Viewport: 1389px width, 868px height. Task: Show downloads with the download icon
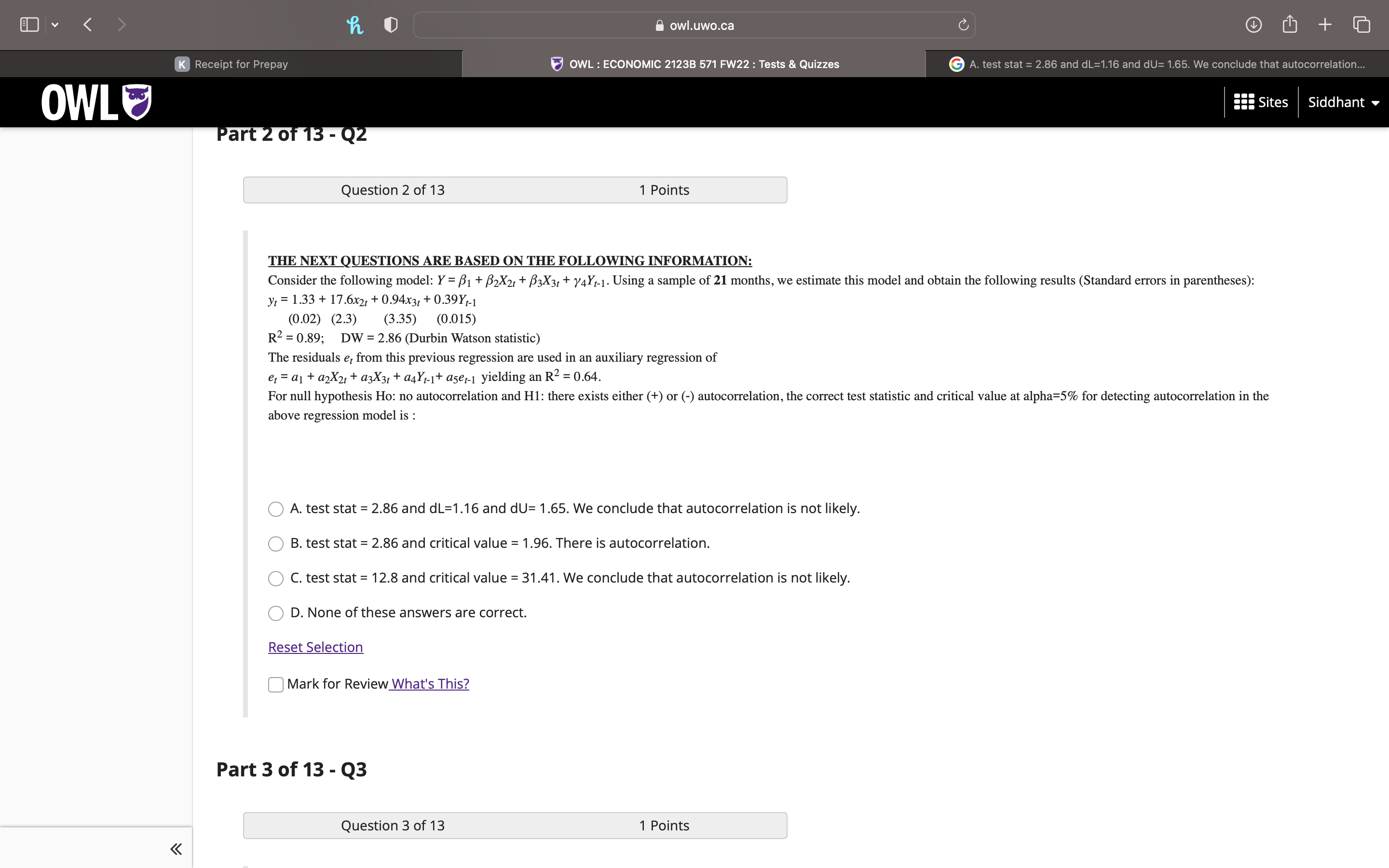(1253, 25)
